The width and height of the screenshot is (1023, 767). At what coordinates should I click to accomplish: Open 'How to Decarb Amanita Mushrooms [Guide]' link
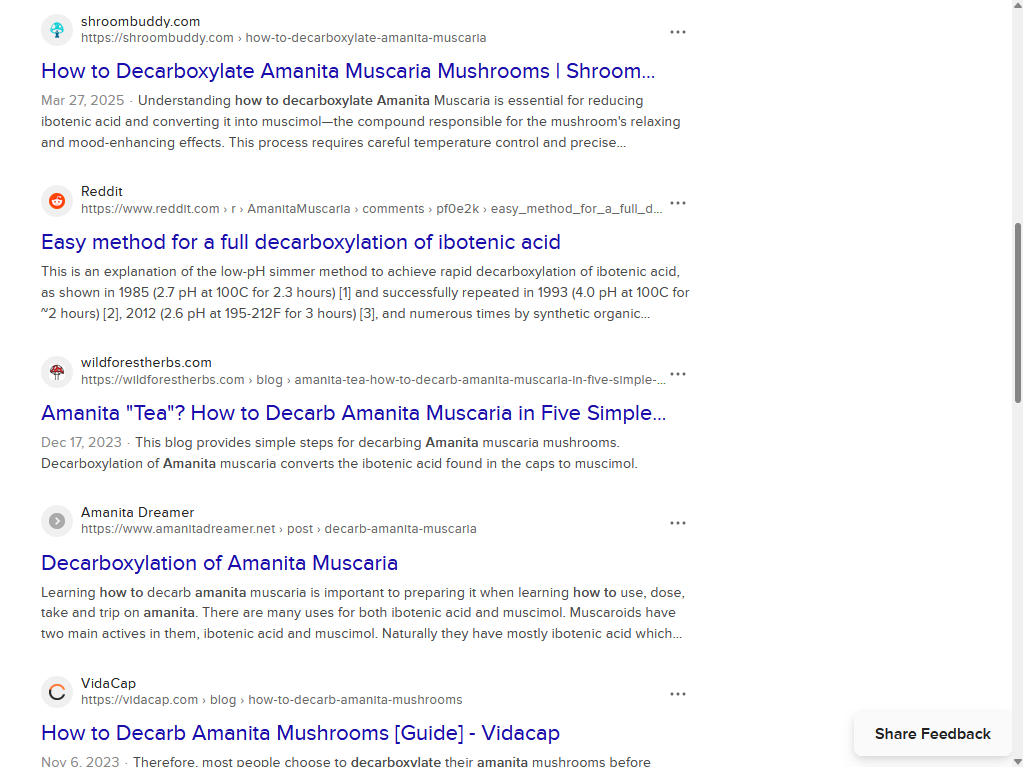(x=300, y=733)
